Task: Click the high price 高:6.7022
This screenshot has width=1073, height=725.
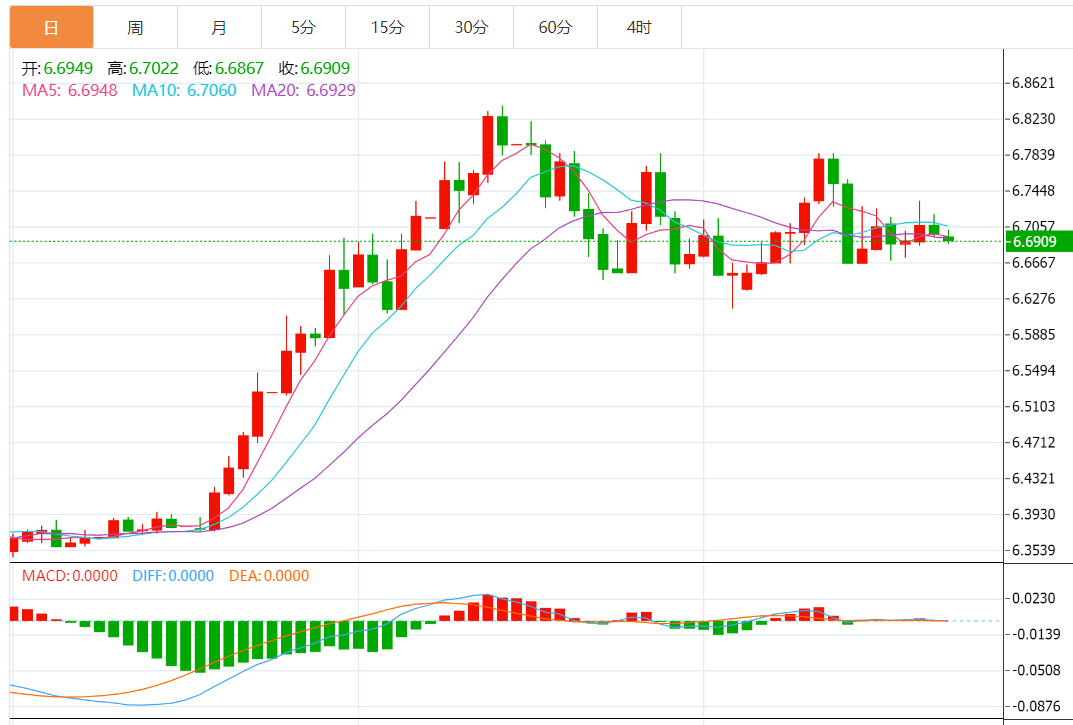Action: tap(143, 68)
